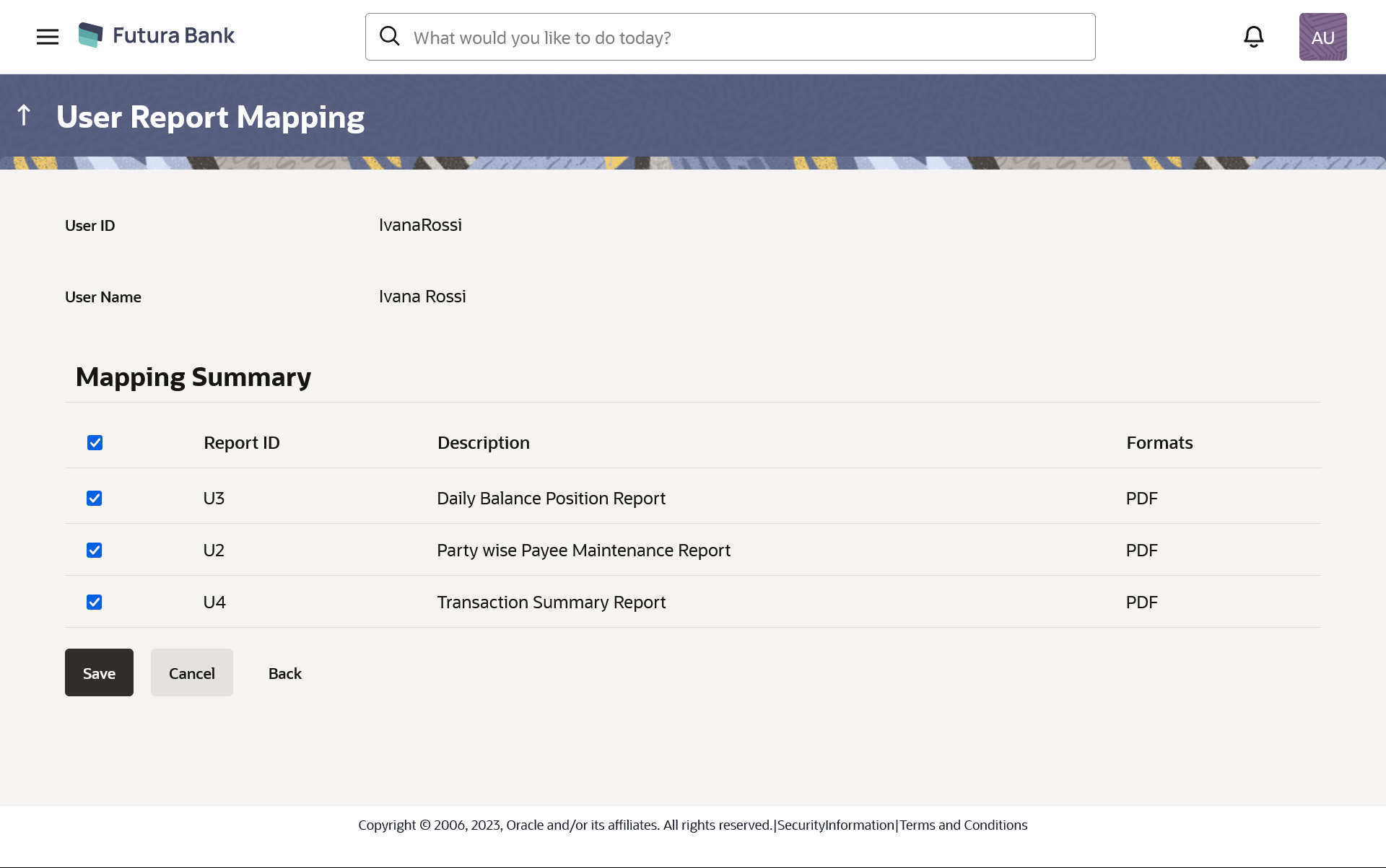Click the Futura Bank logo
This screenshot has width=1386, height=868.
(157, 35)
